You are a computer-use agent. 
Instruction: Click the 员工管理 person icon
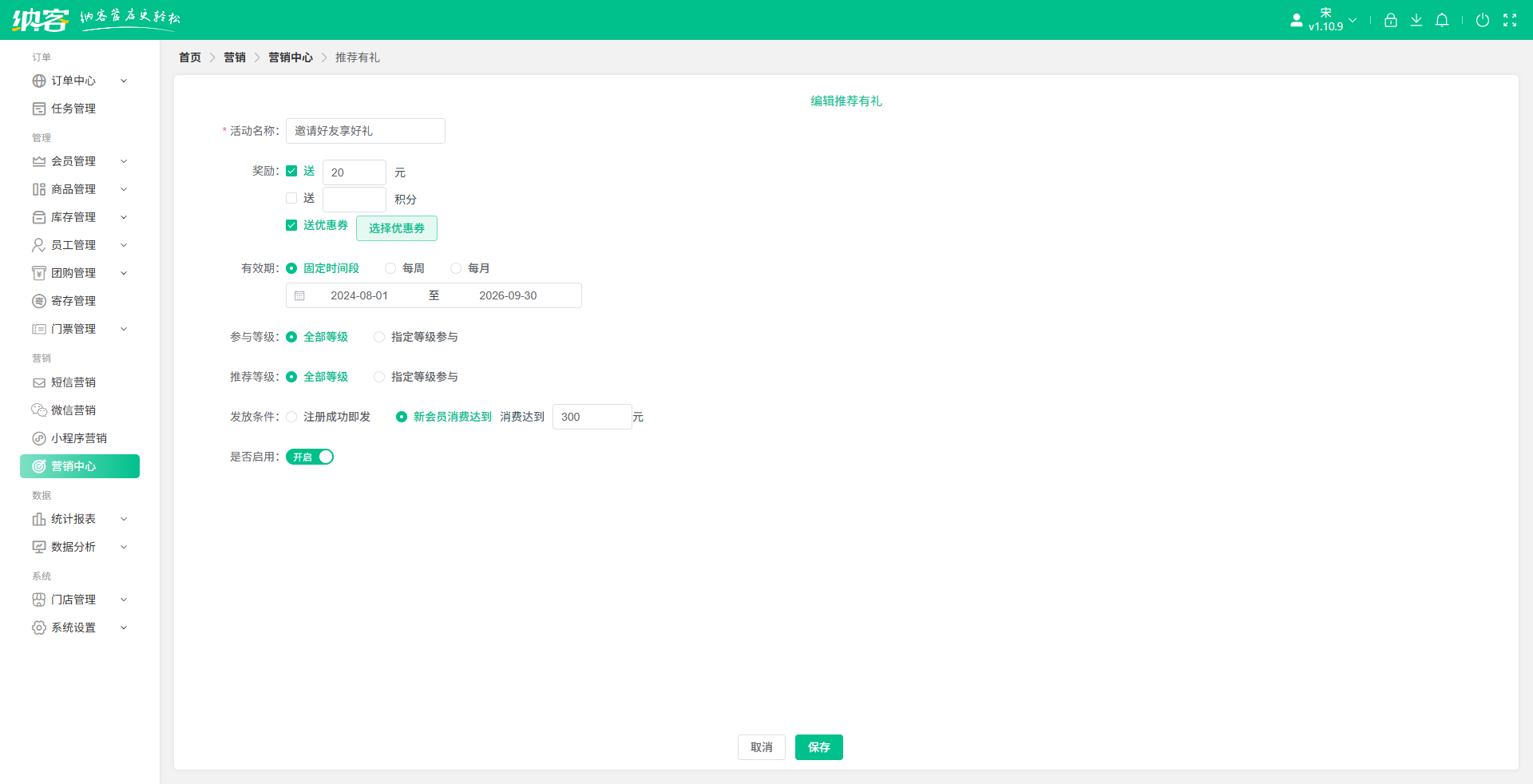click(x=38, y=245)
